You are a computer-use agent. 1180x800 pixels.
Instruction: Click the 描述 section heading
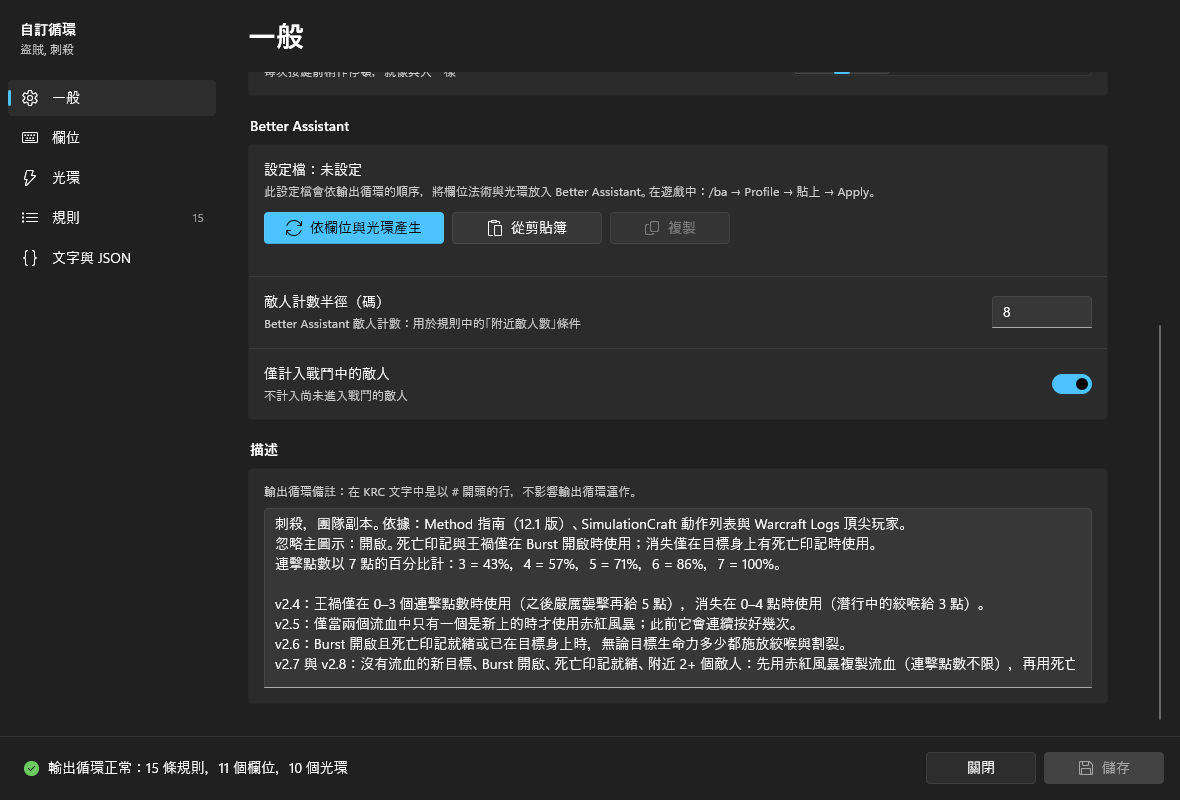(x=264, y=450)
